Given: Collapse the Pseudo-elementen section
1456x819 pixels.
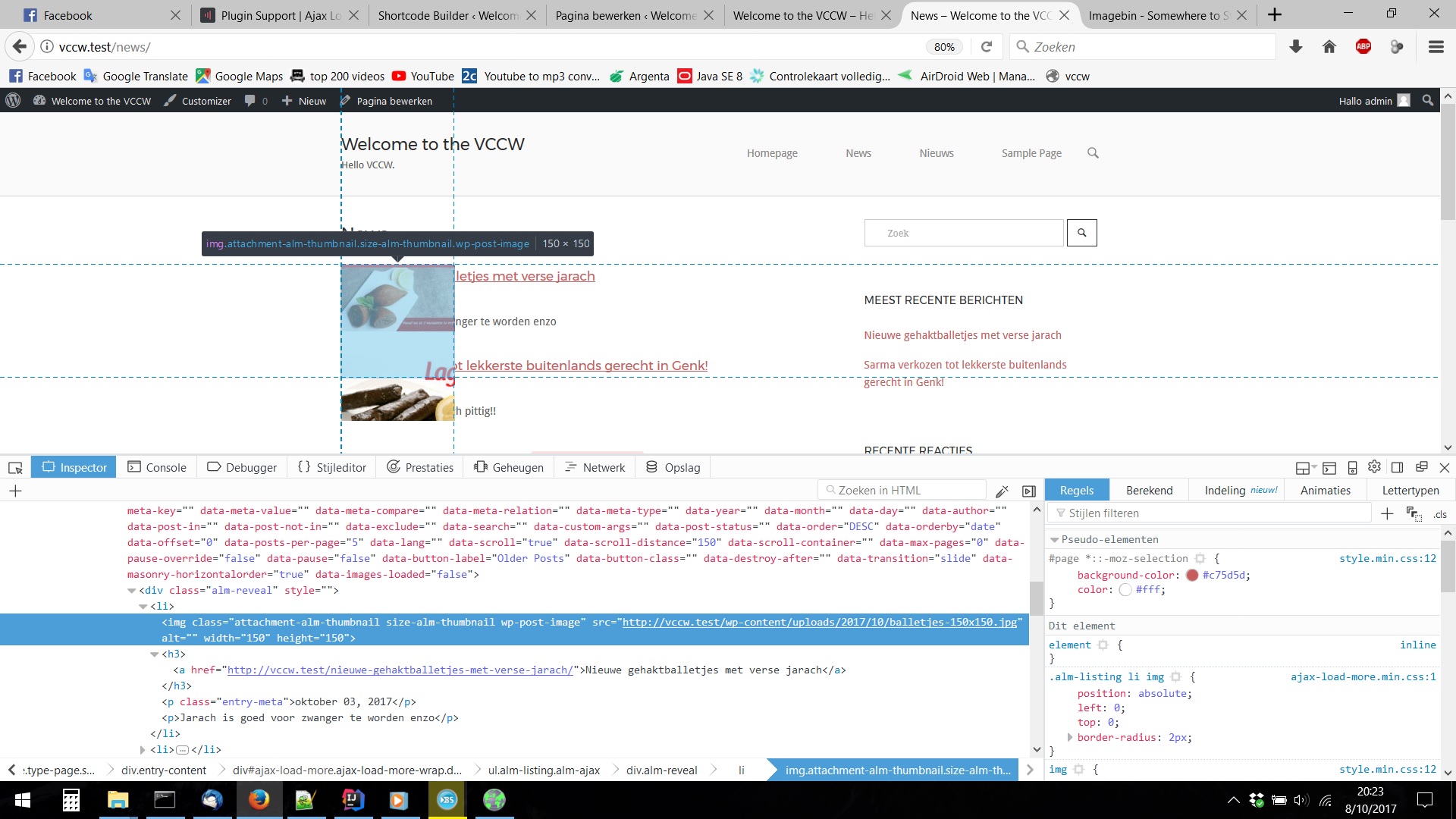Looking at the screenshot, I should point(1054,540).
